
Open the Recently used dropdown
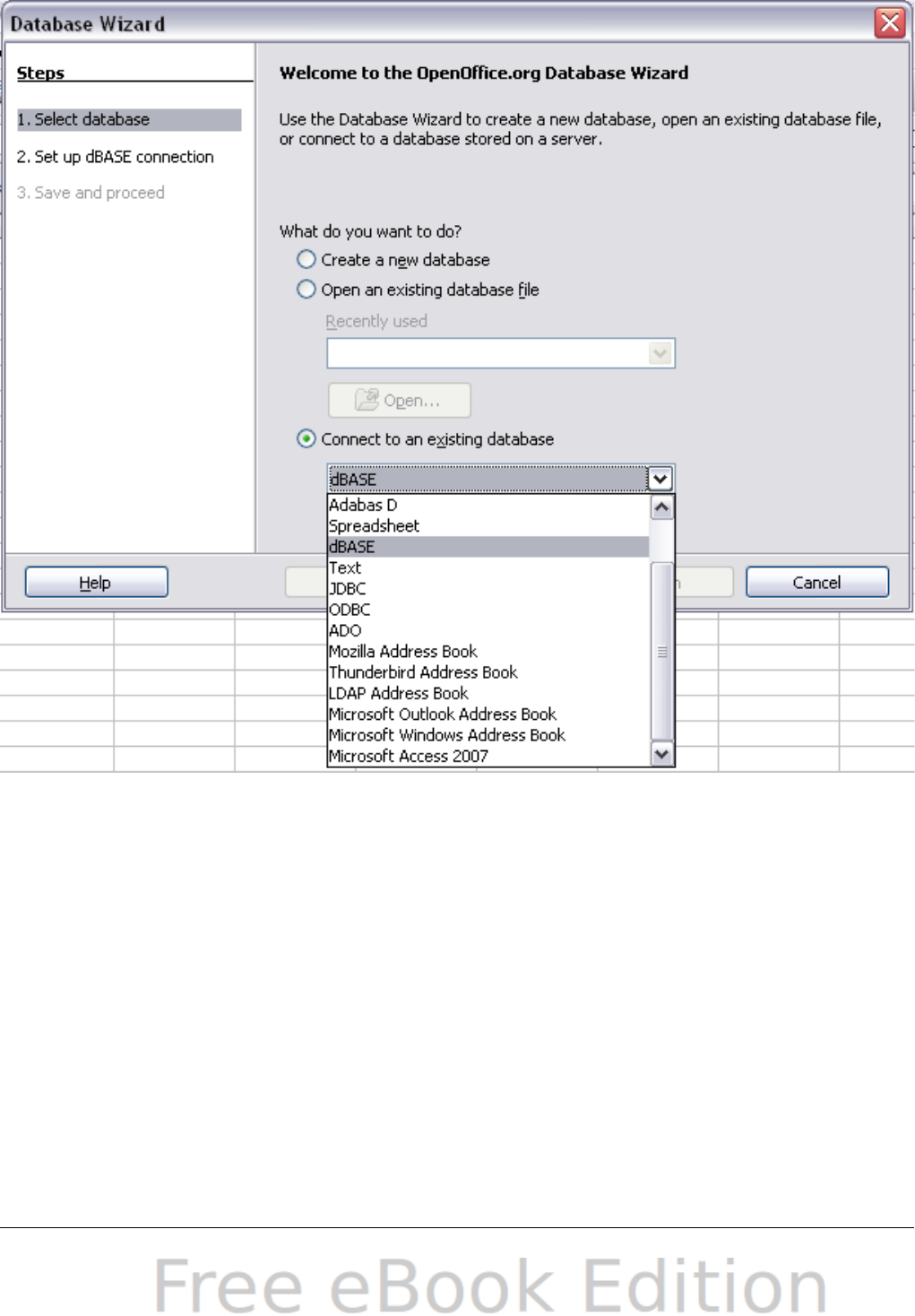(x=660, y=353)
